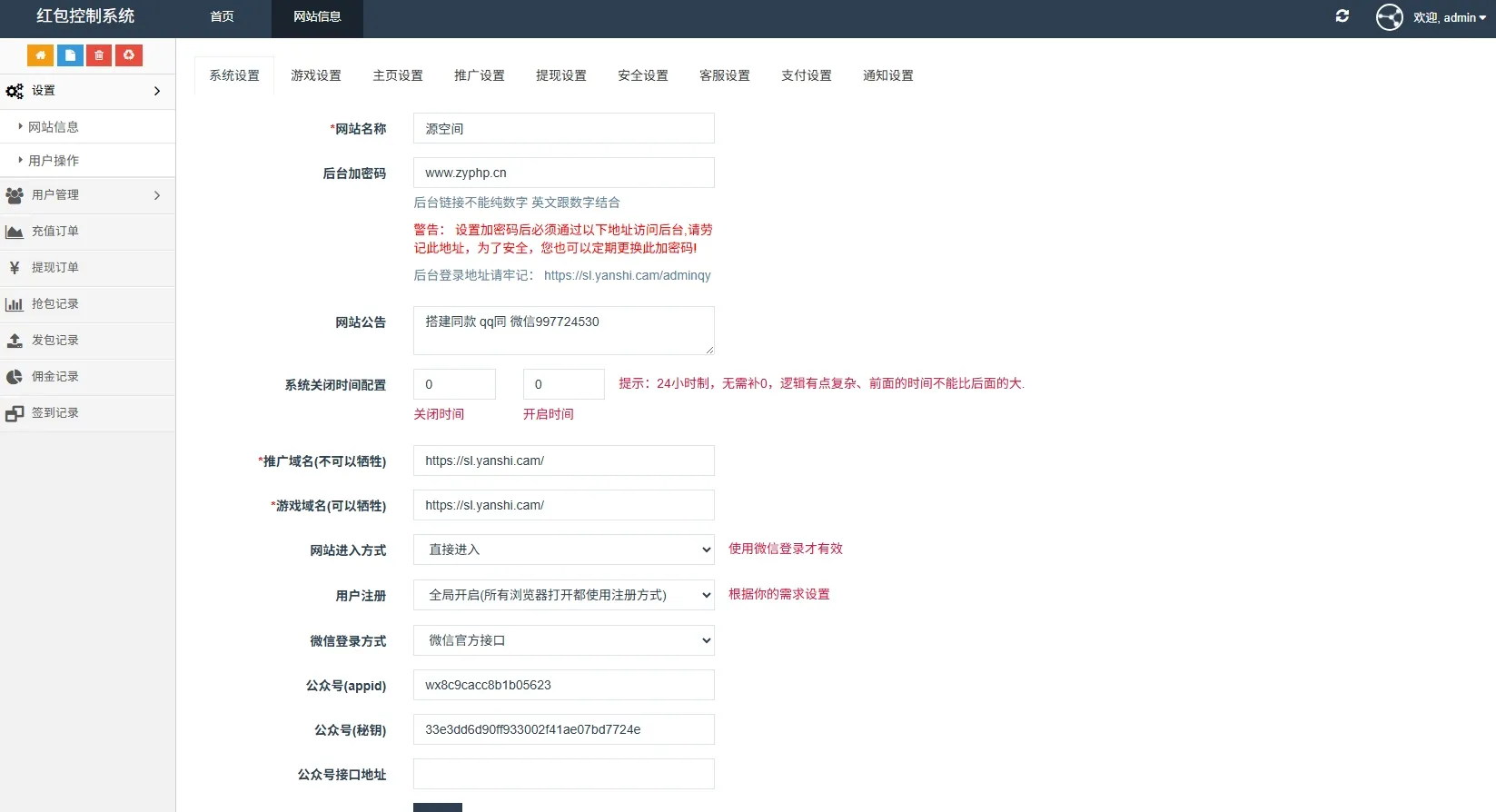
Task: Switch to the 通知设置 tab
Action: 888,75
